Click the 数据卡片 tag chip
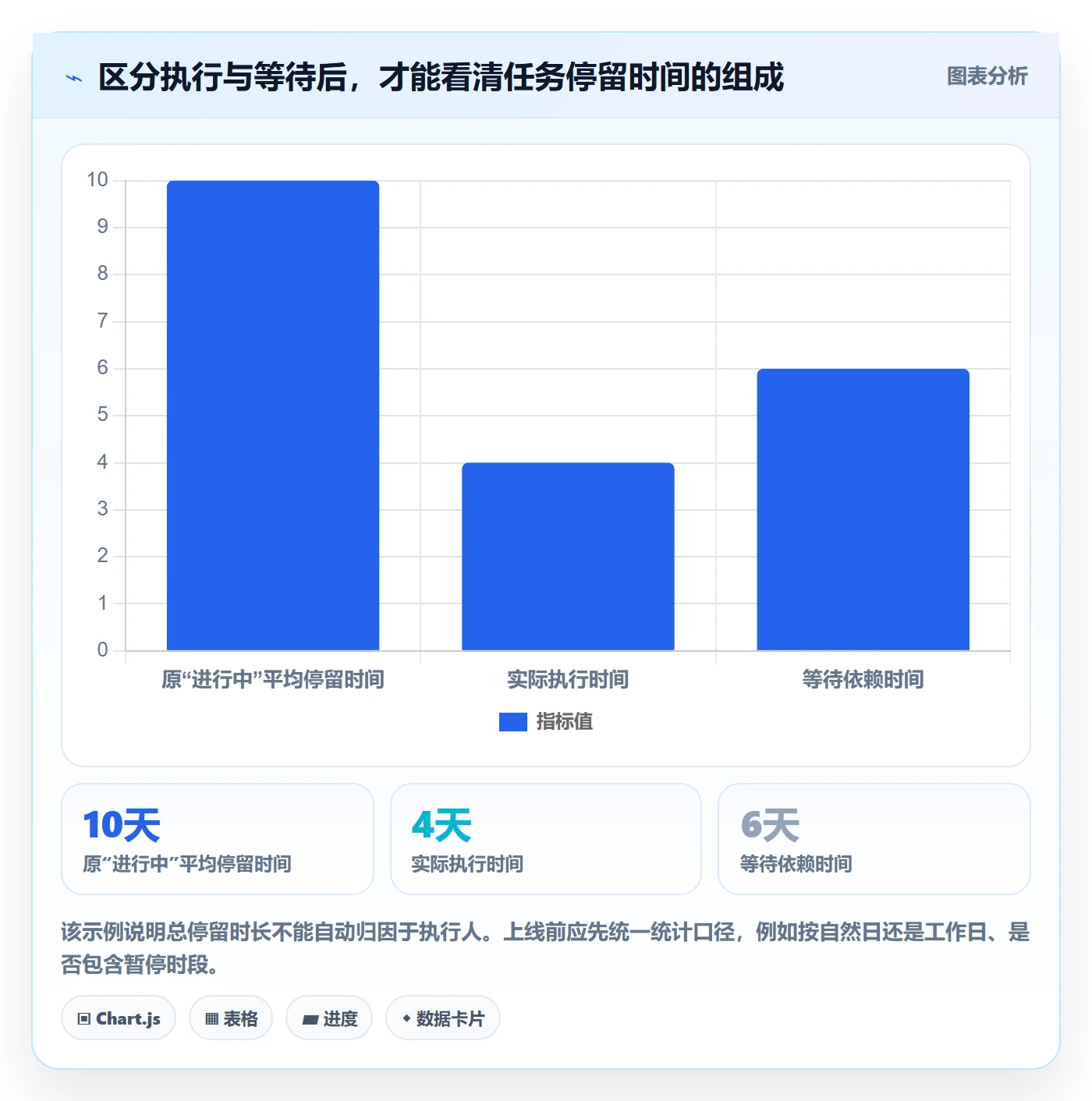 tap(443, 1018)
